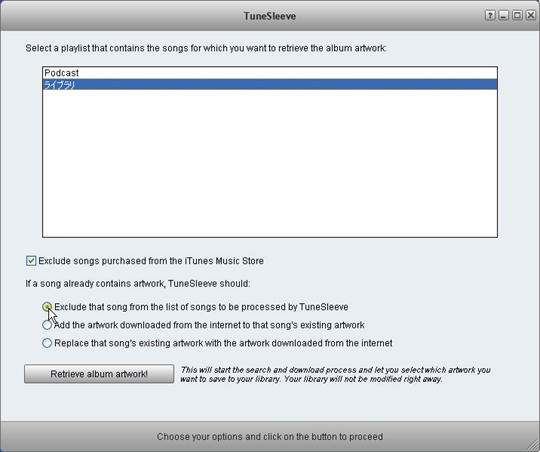Start the search with Retrieve album artwork!
The image size is (540, 452).
(99, 374)
